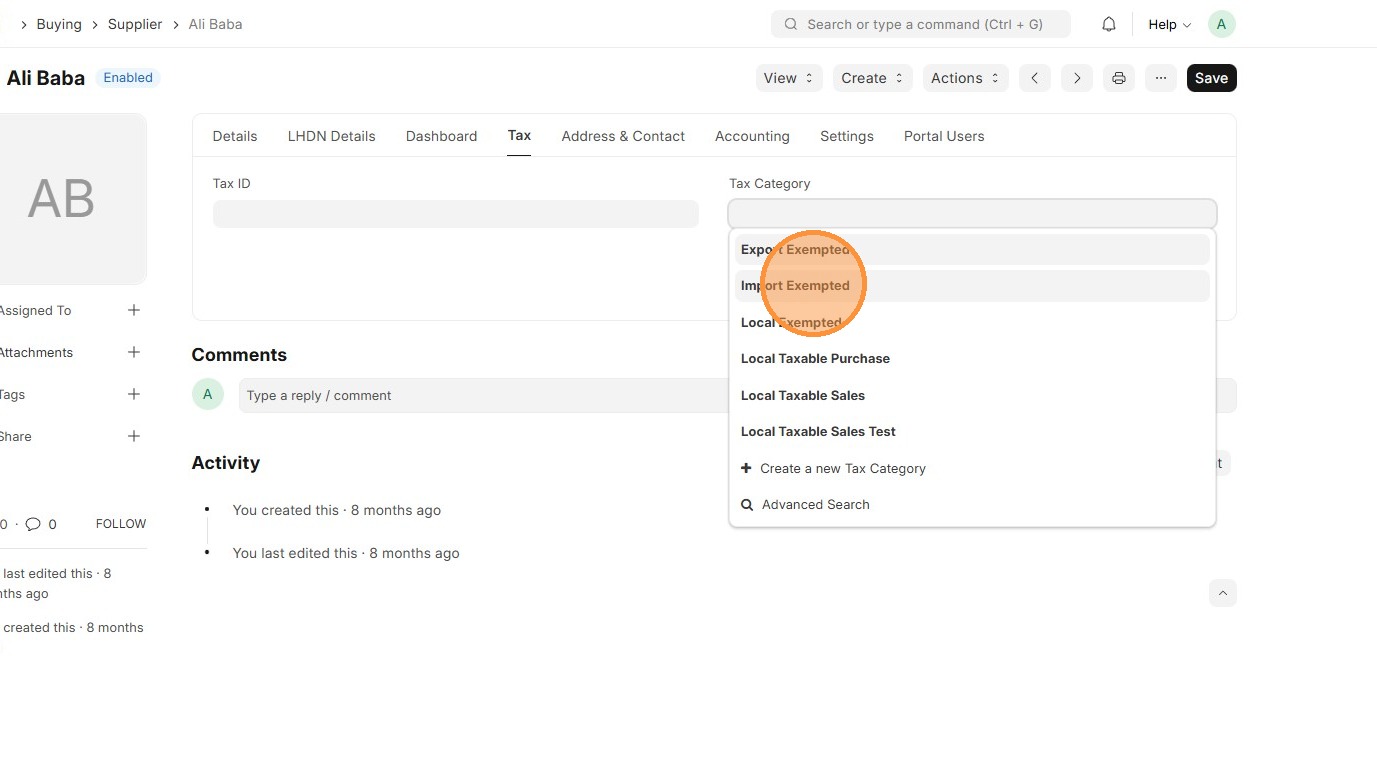The height and width of the screenshot is (769, 1377).
Task: Open the Settings tab
Action: coord(847,136)
